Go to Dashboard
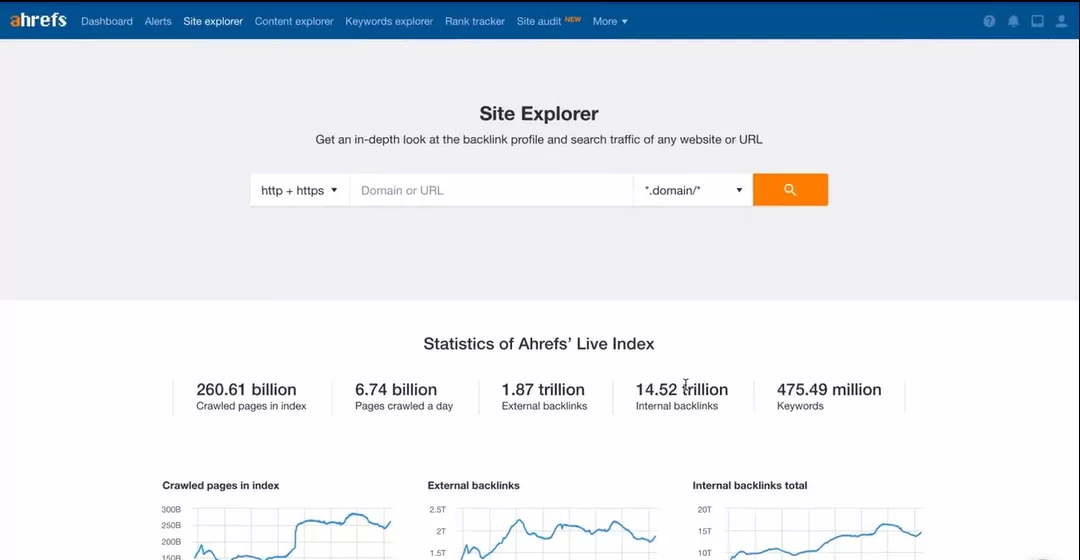This screenshot has height=560, width=1080. click(107, 21)
